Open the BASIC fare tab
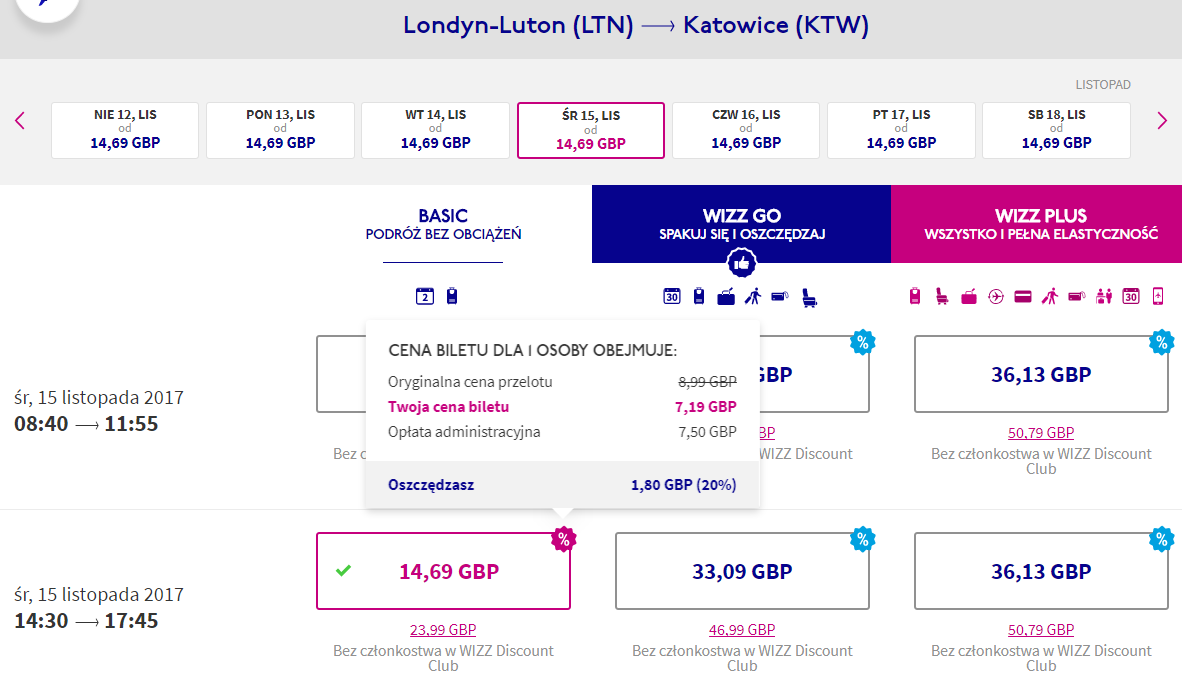 tap(443, 224)
